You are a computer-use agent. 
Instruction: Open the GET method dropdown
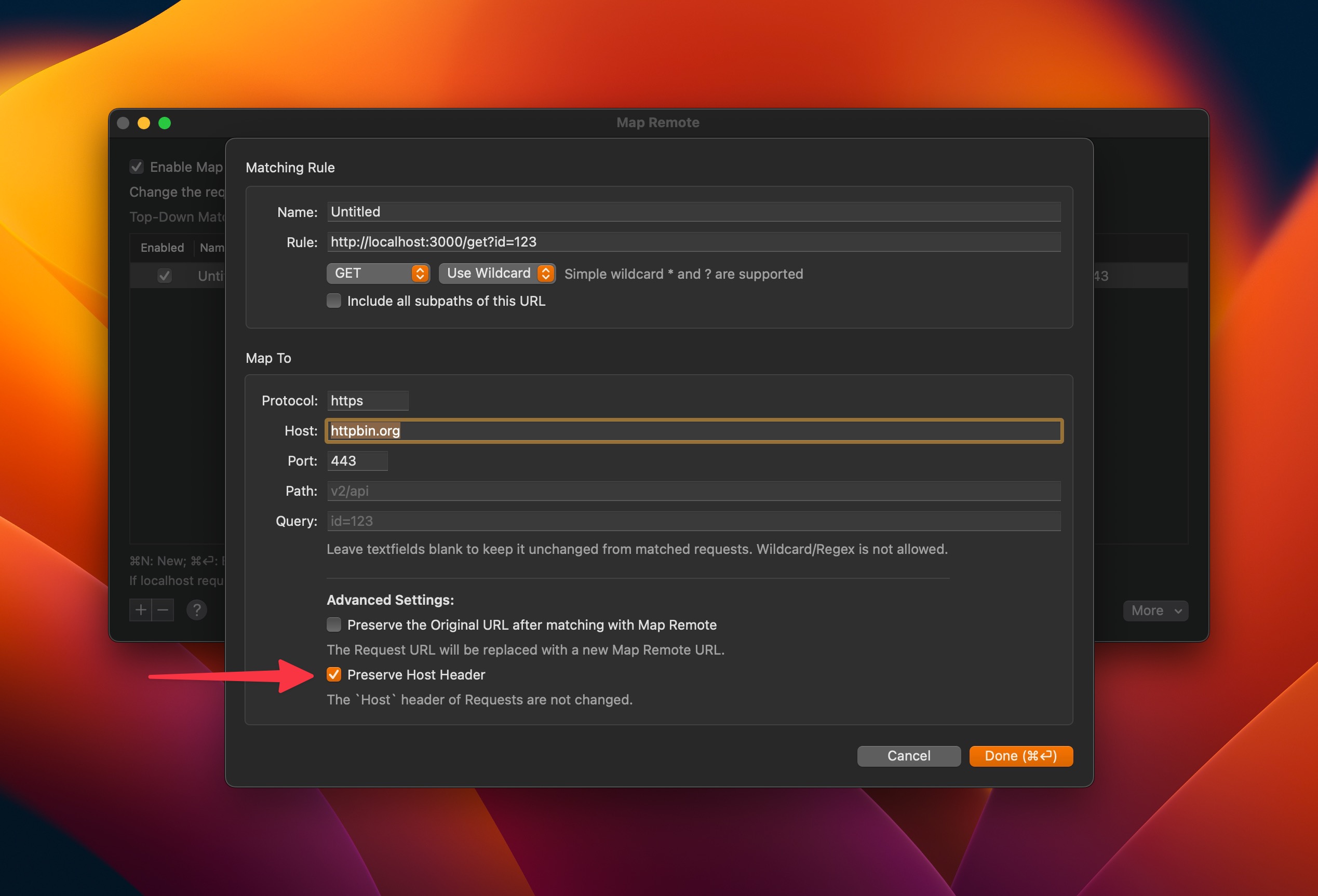coord(378,274)
